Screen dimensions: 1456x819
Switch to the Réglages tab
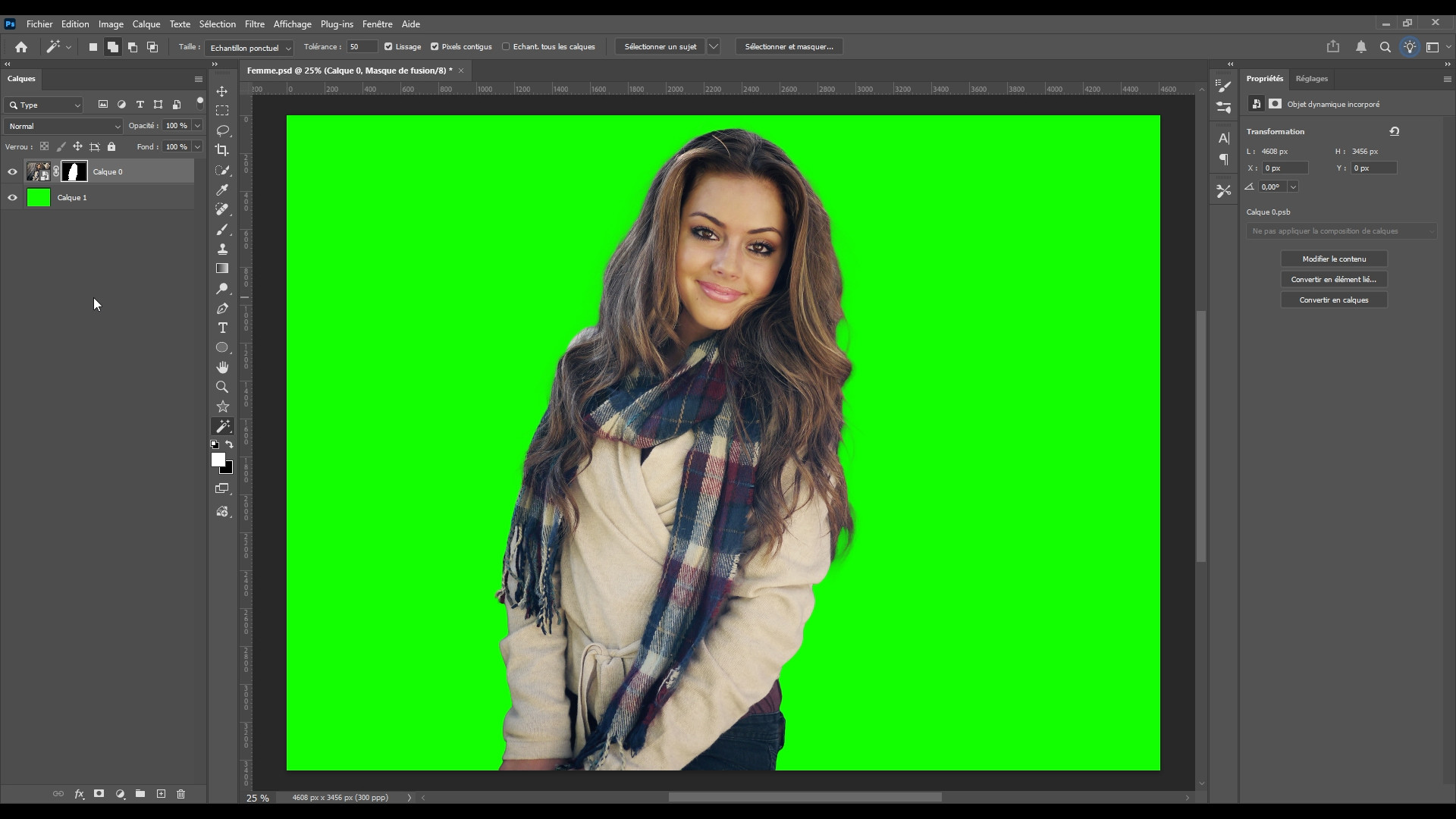(x=1311, y=79)
